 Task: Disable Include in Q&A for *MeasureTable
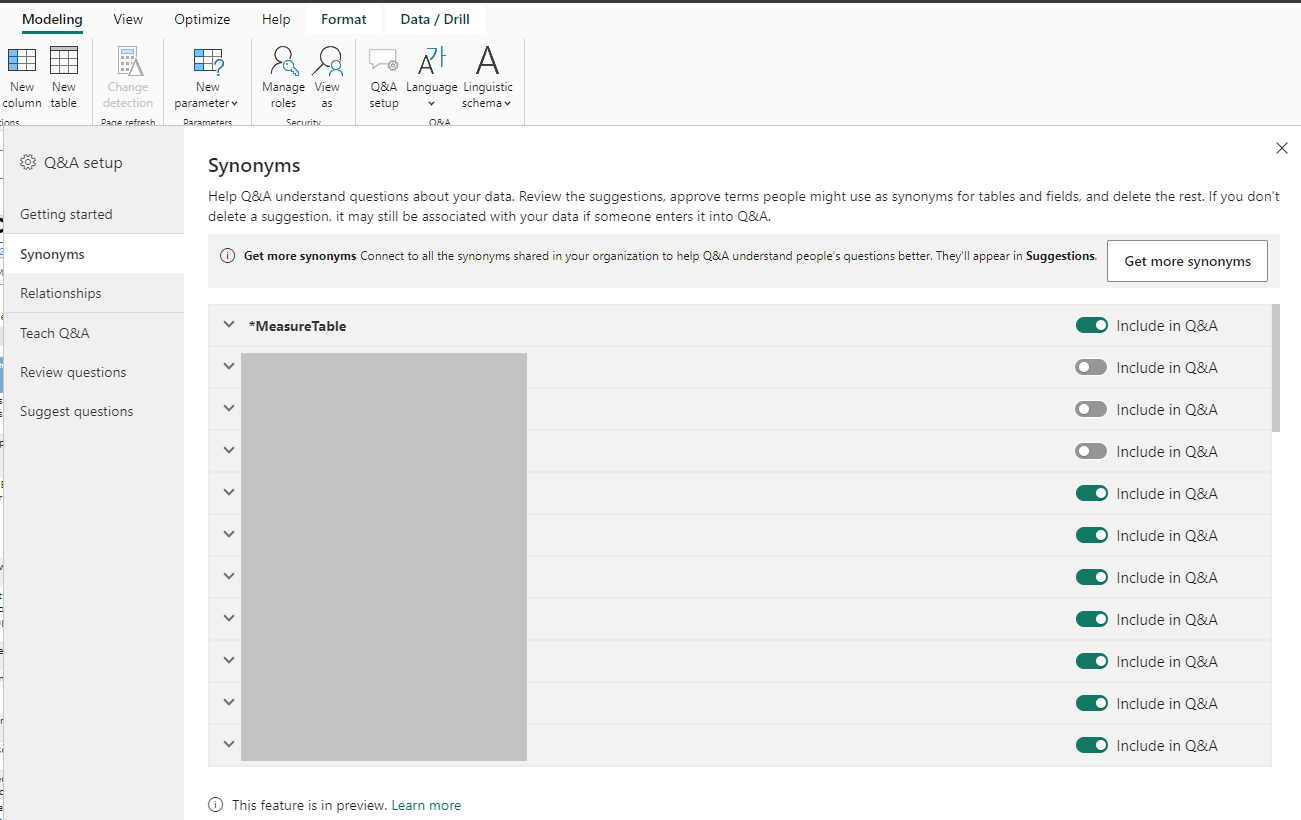click(1092, 325)
